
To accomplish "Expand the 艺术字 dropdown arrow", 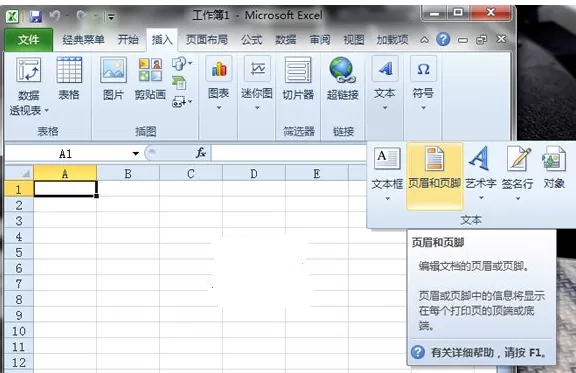I will point(481,198).
